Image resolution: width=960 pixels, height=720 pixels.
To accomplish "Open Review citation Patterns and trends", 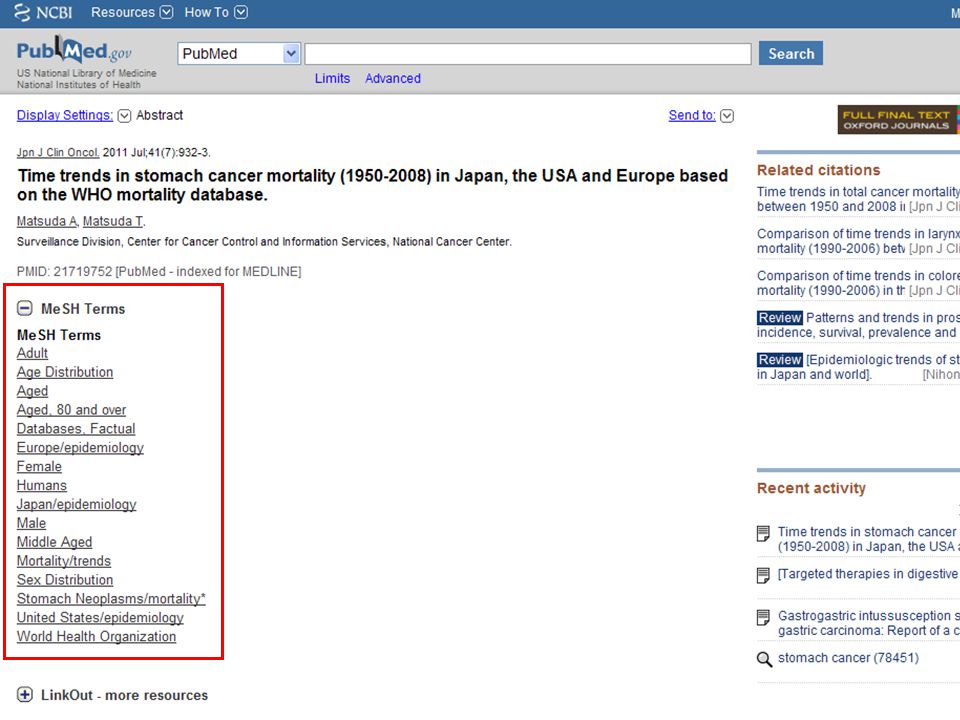I will point(858,325).
